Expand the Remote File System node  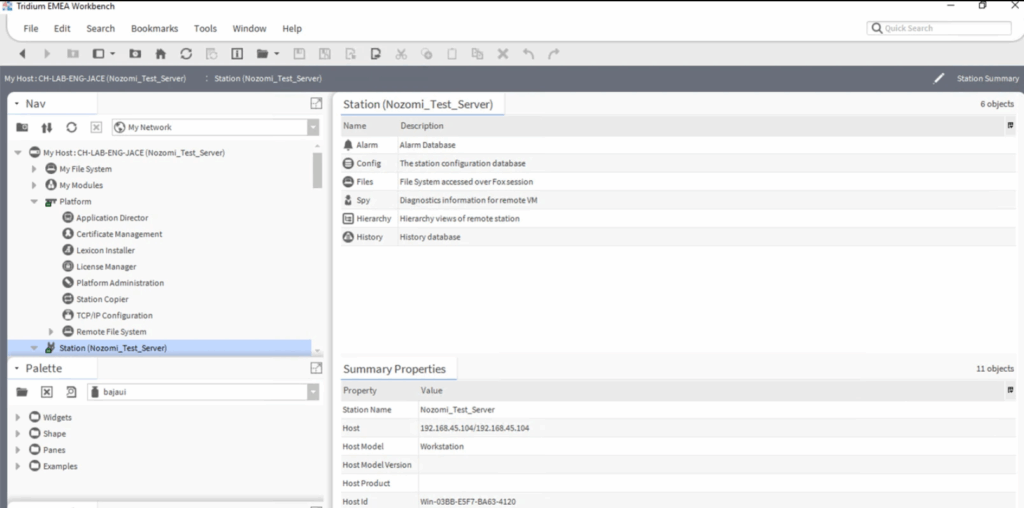[51, 332]
